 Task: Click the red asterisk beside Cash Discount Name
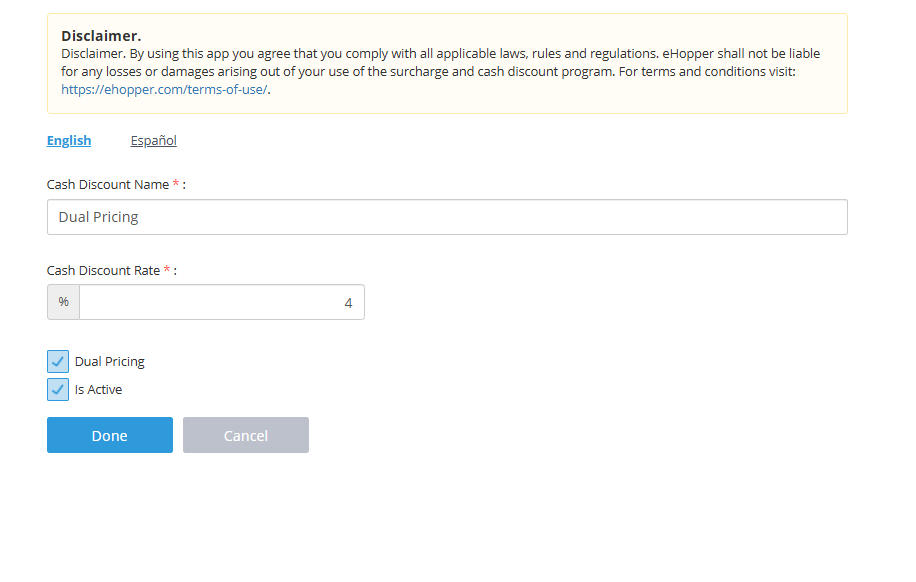pos(176,185)
